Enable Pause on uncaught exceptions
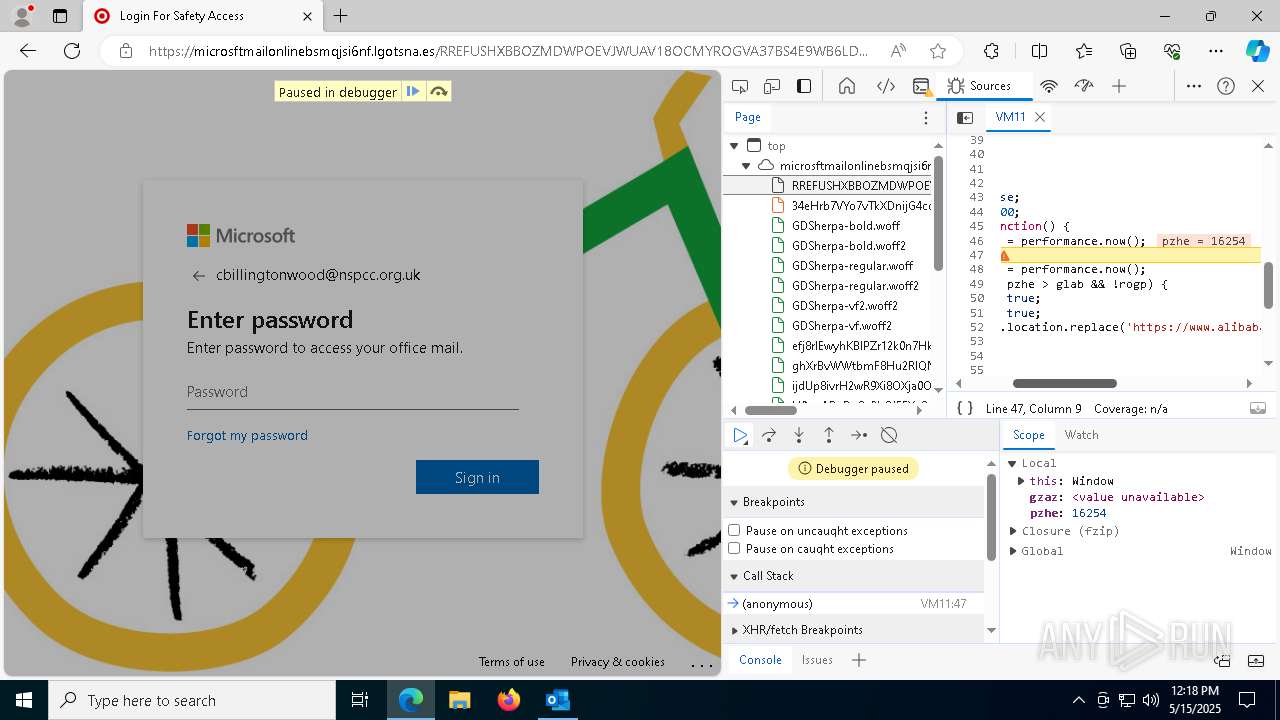The height and width of the screenshot is (720, 1280). [734, 530]
